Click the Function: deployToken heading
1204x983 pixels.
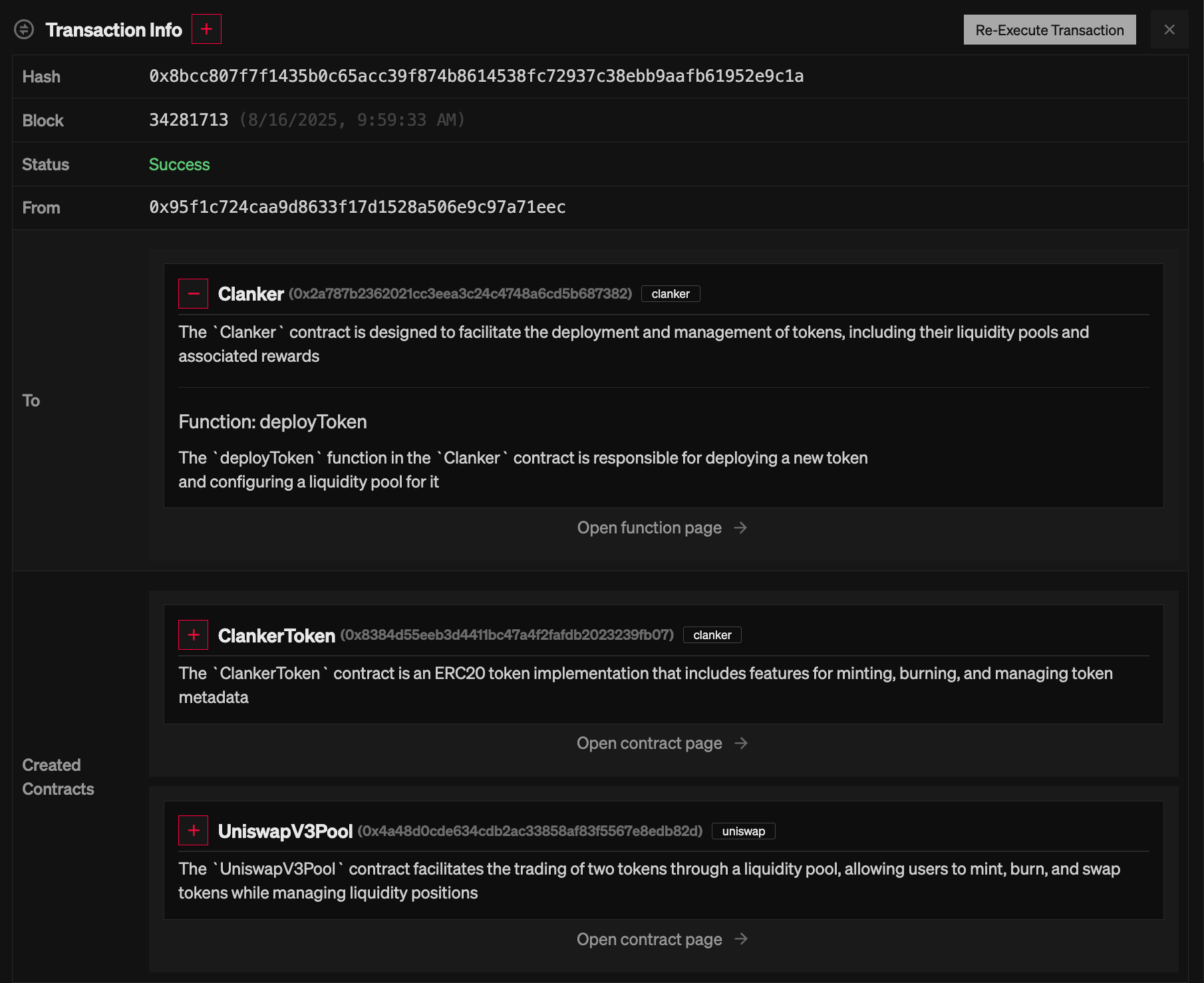coord(273,422)
